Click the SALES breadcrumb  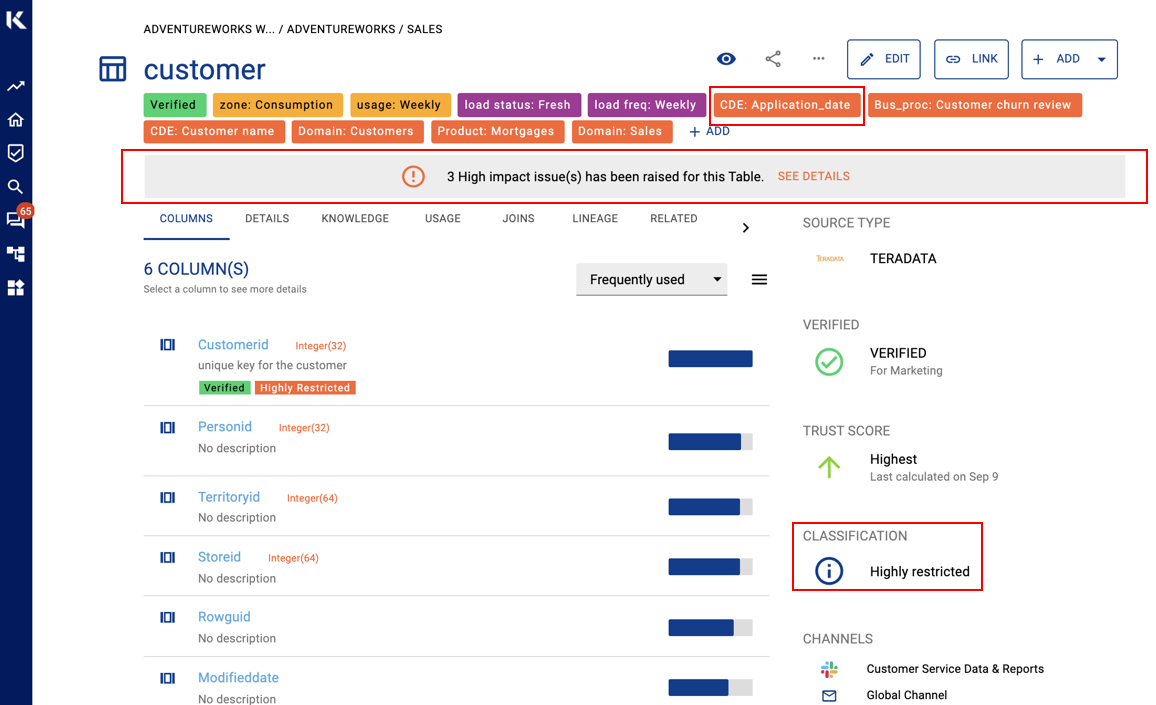[x=425, y=29]
